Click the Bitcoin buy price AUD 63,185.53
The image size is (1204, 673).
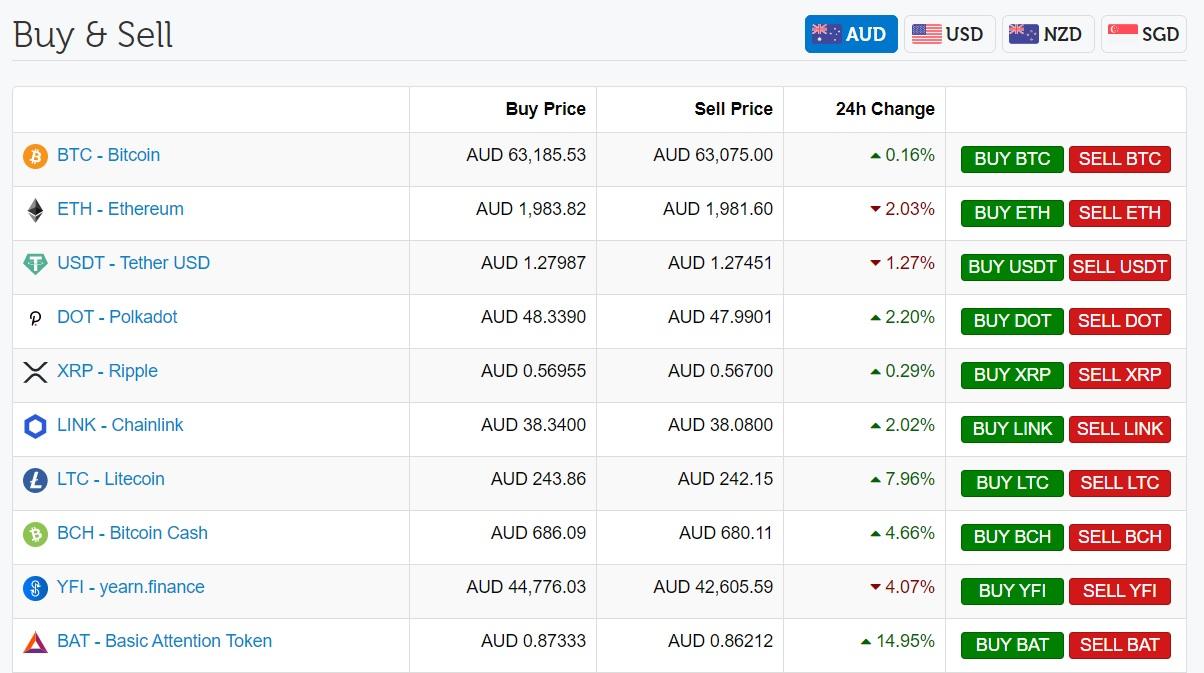pos(526,155)
